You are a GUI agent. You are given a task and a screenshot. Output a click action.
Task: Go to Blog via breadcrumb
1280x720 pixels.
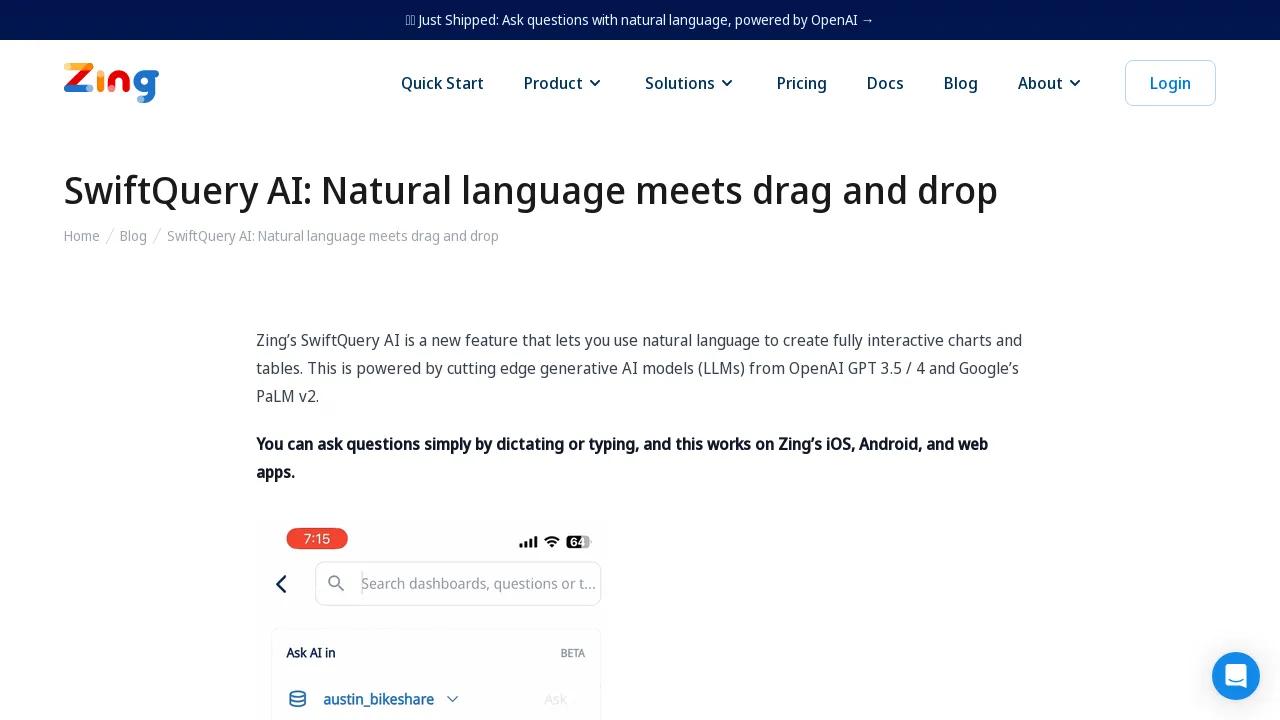click(133, 236)
